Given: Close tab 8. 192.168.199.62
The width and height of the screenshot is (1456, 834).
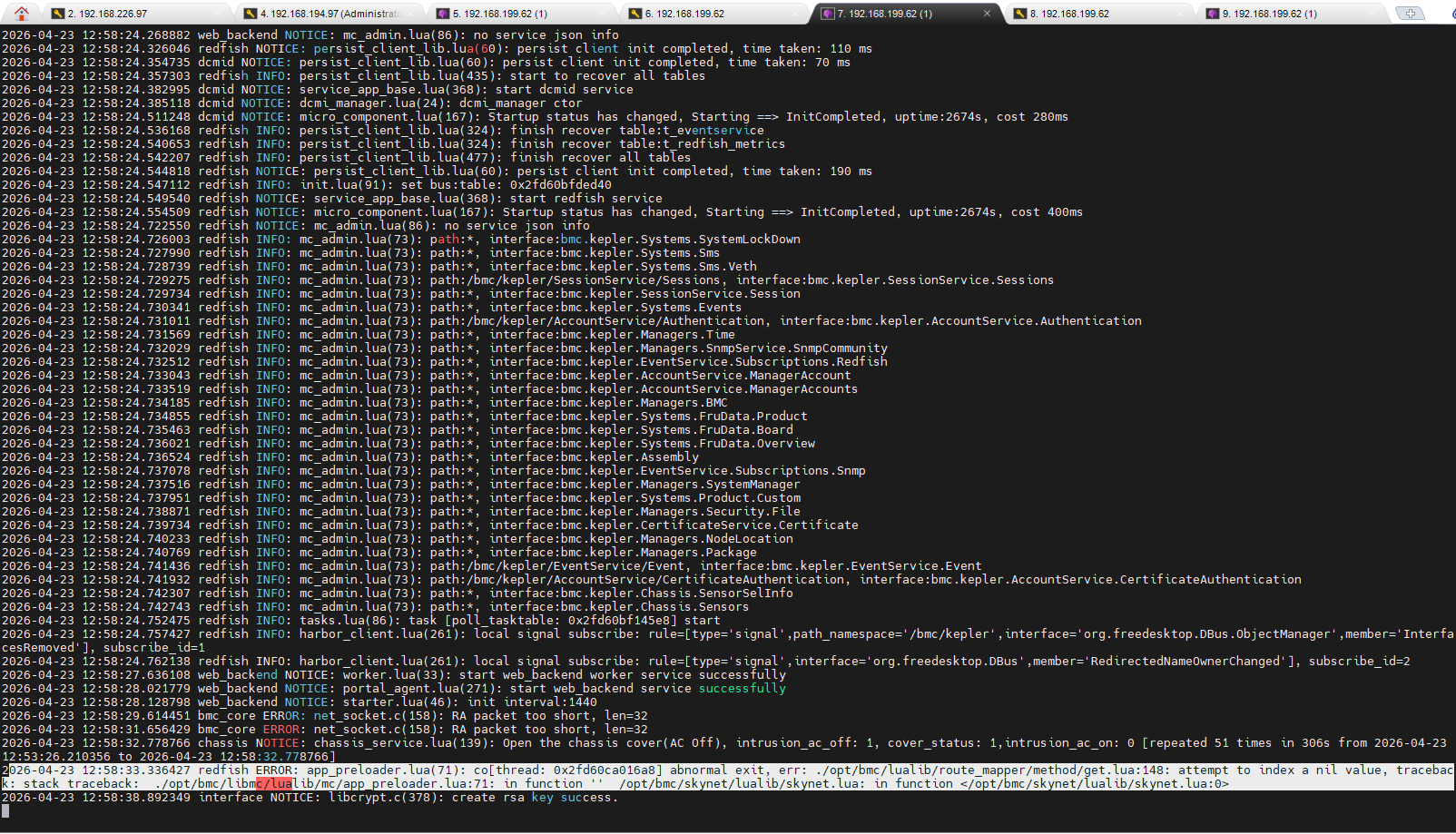Looking at the screenshot, I should tap(1180, 14).
